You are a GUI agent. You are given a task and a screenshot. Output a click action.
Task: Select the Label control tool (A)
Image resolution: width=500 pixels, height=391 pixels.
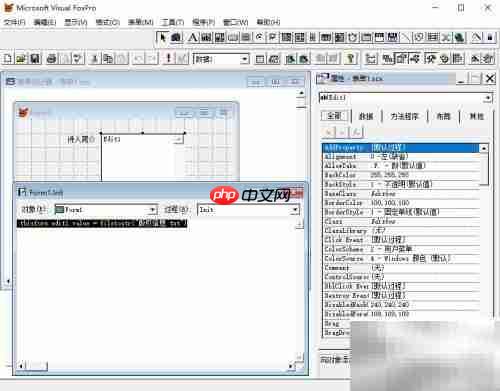193,37
